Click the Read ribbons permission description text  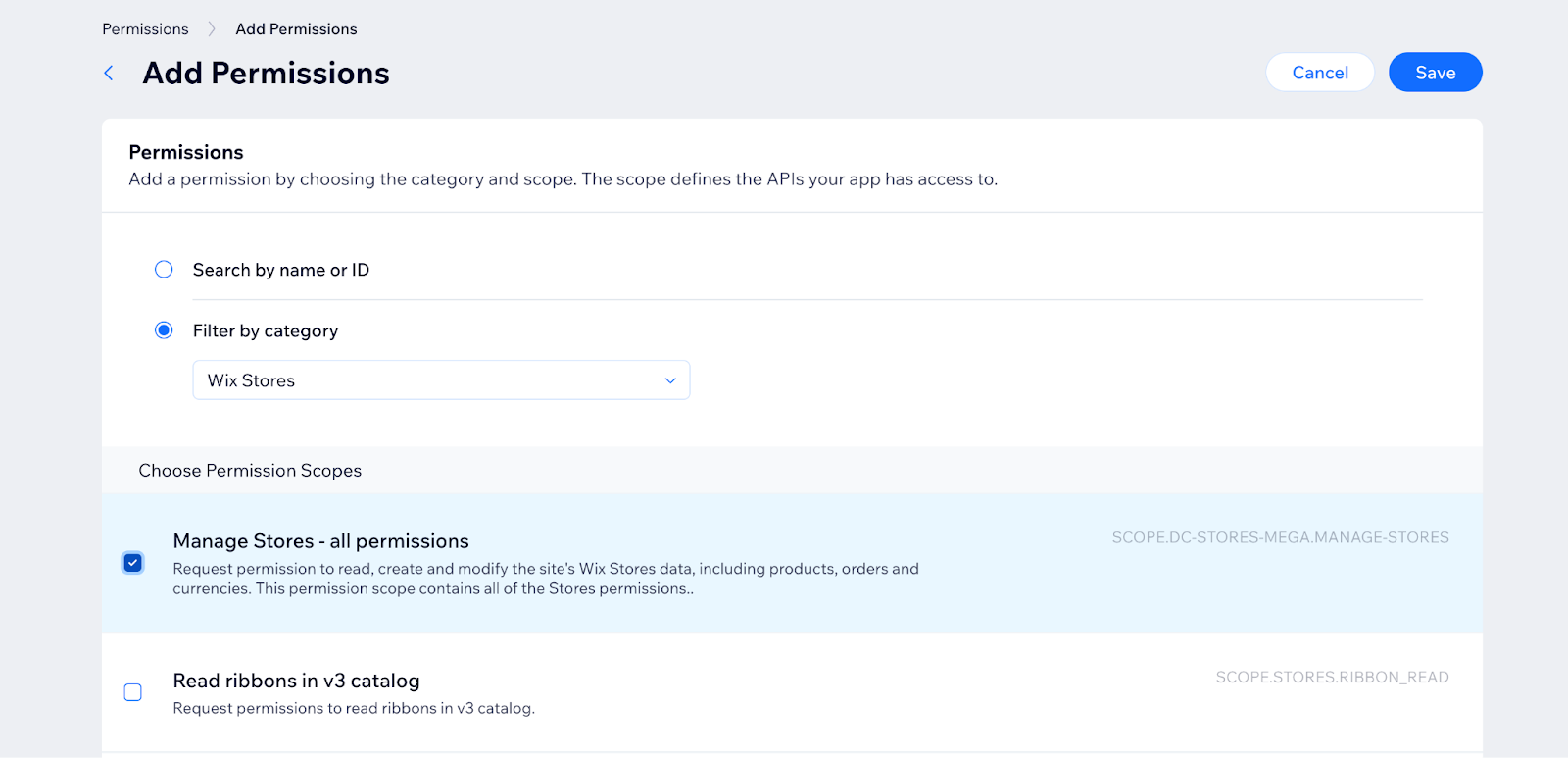point(354,708)
